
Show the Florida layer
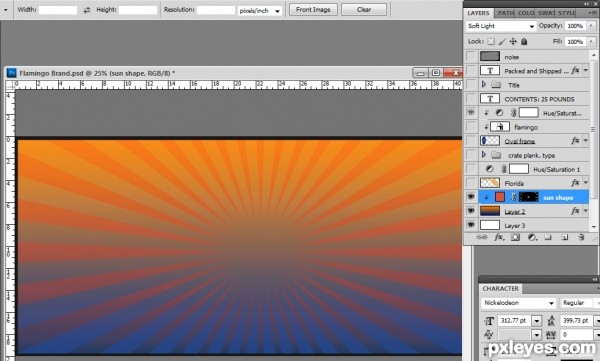click(471, 183)
